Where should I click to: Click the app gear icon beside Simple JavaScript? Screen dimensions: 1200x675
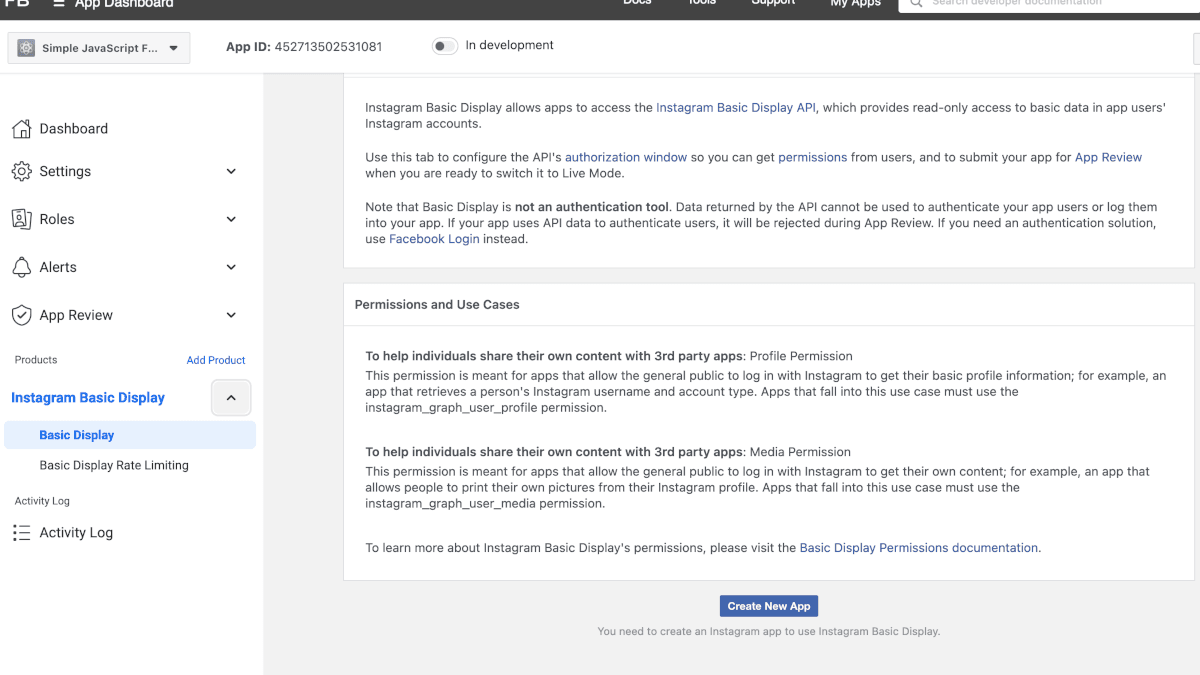(x=26, y=48)
